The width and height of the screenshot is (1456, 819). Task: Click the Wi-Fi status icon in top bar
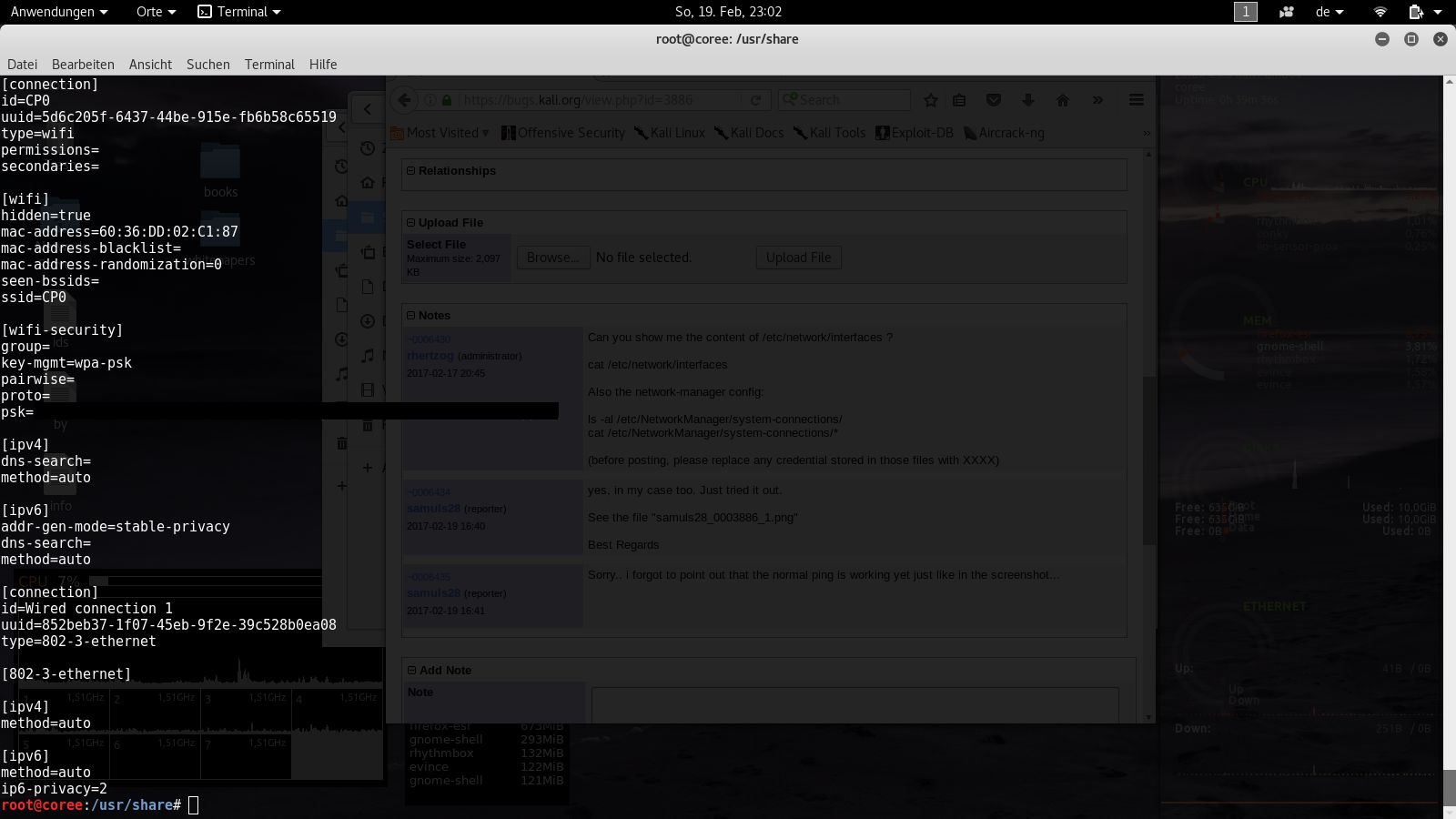coord(1380,12)
